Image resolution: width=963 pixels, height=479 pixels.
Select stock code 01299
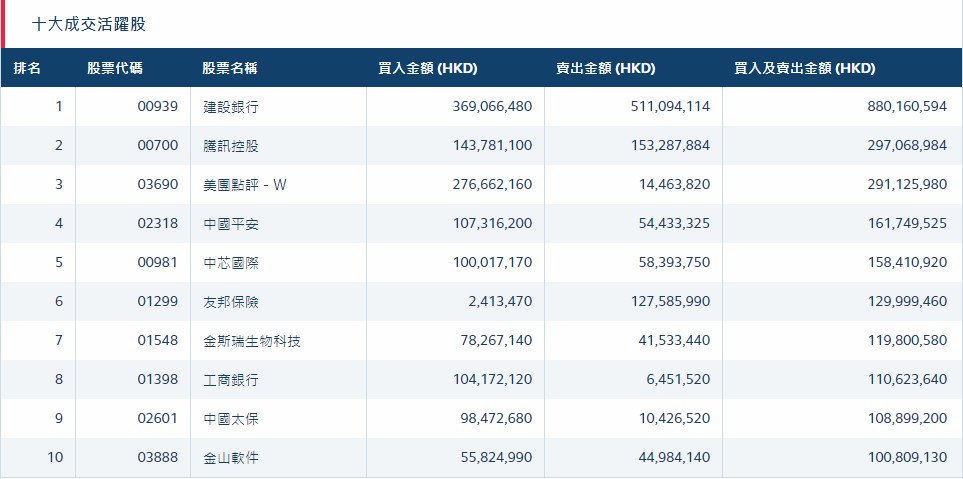(x=158, y=302)
